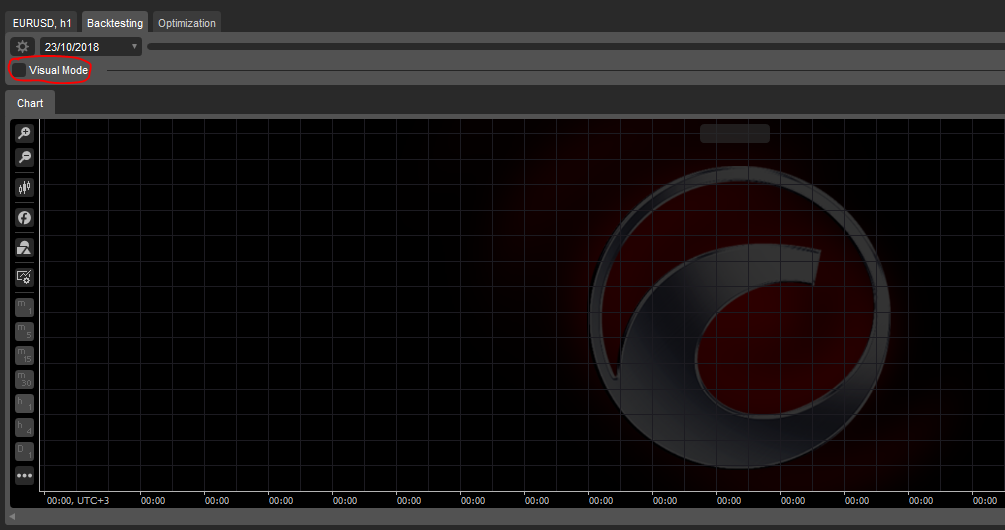
Task: Open the 23/10/2018 date dropdown
Action: [x=90, y=47]
